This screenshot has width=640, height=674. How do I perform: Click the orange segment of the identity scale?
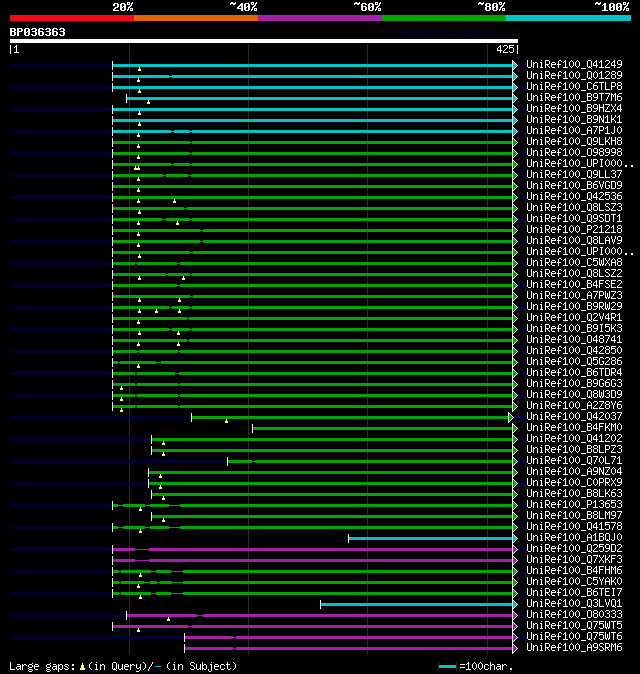pyautogui.click(x=195, y=18)
